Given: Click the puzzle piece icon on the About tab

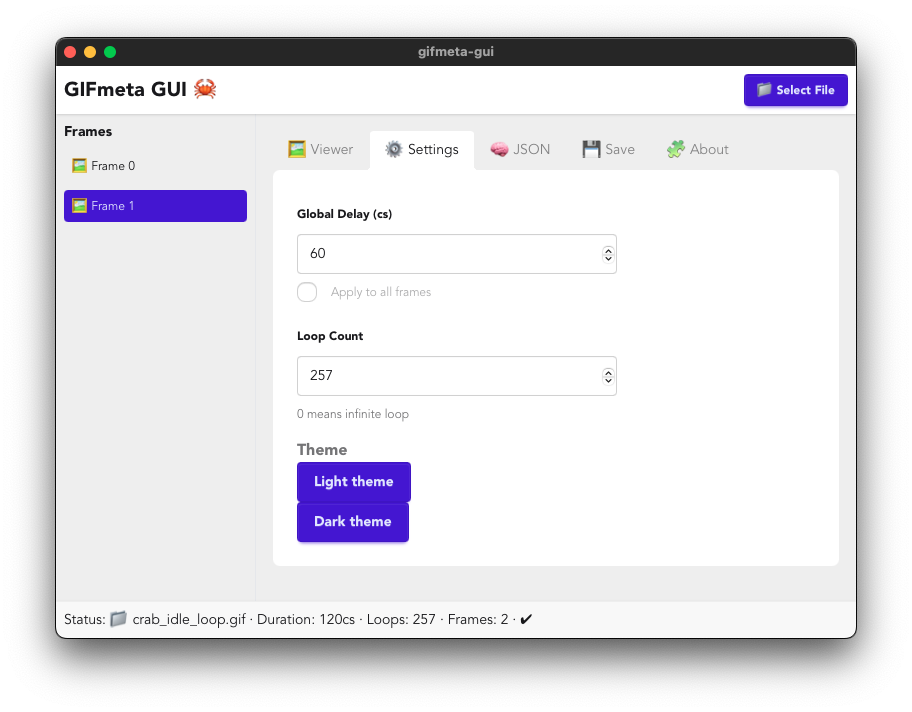Looking at the screenshot, I should pos(674,148).
